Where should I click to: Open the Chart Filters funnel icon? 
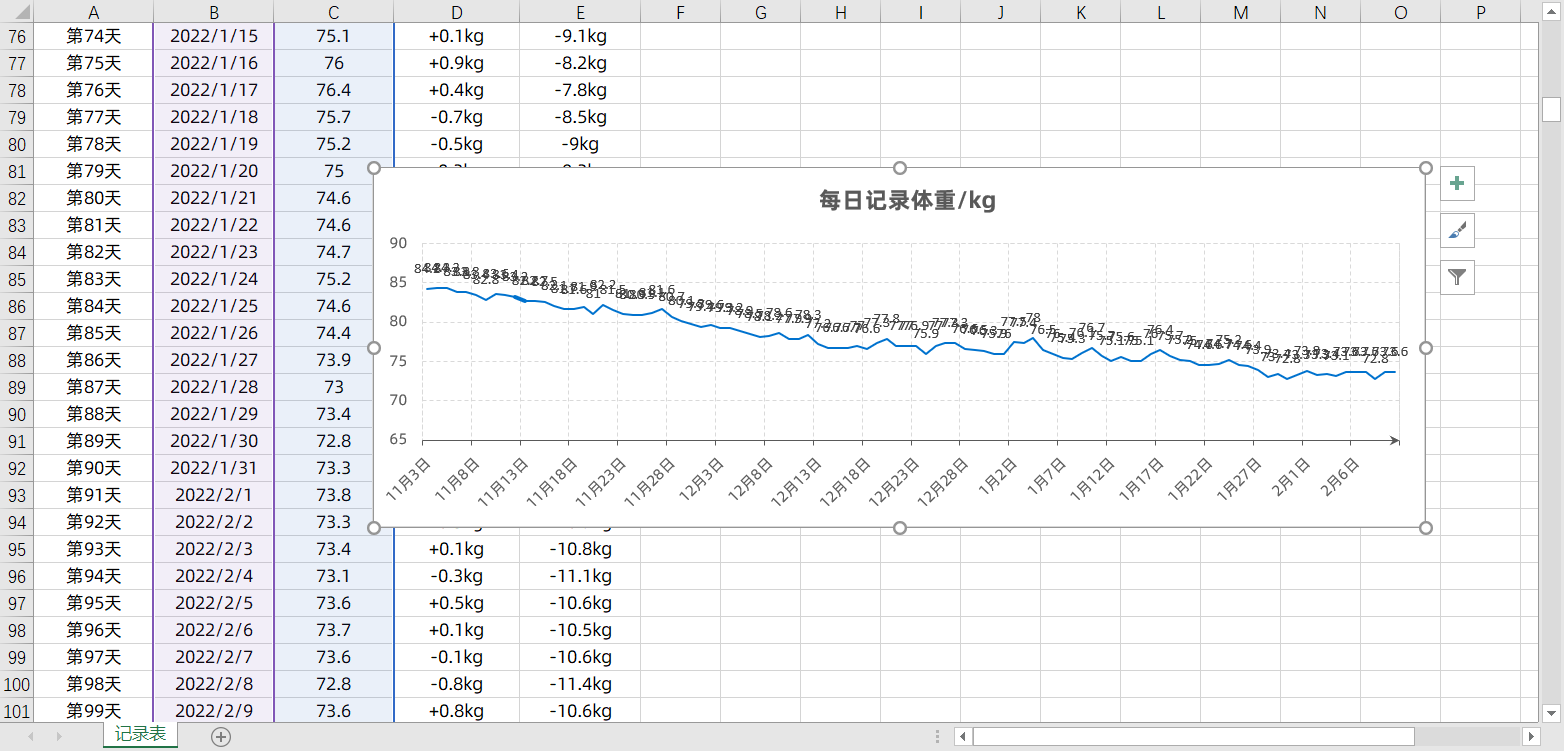pyautogui.click(x=1457, y=277)
